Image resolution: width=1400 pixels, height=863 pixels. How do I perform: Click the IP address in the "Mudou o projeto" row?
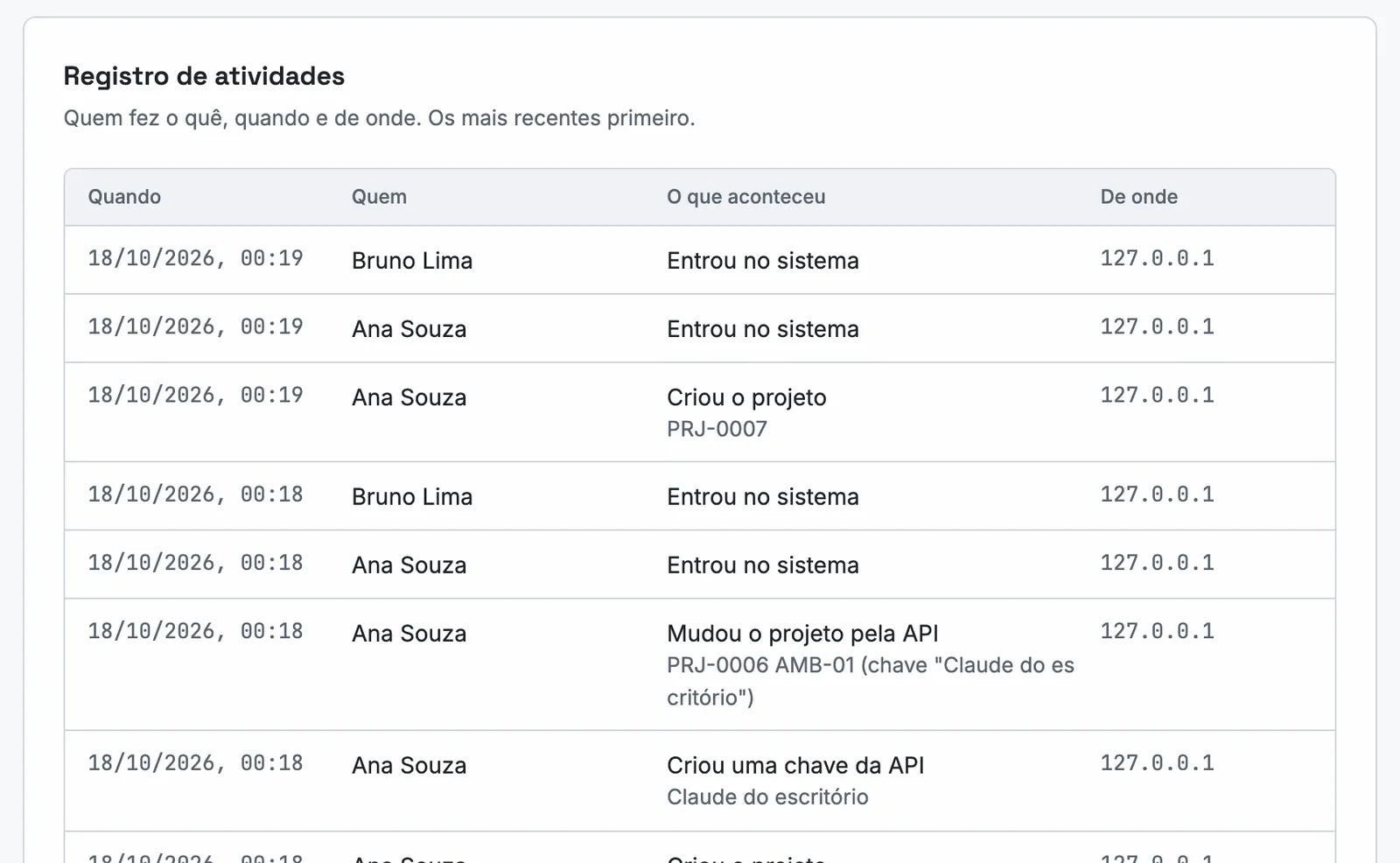(1157, 631)
